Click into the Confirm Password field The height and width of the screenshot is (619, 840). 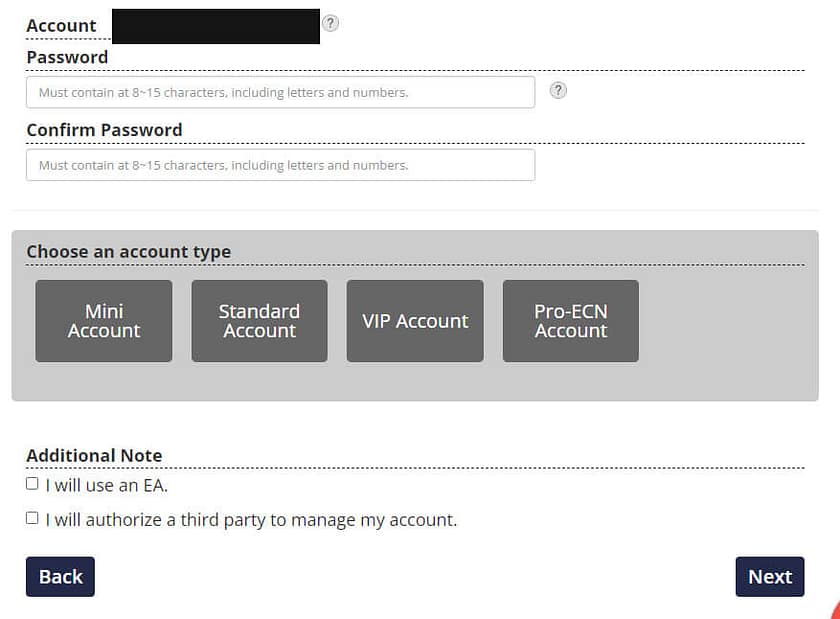click(x=280, y=165)
